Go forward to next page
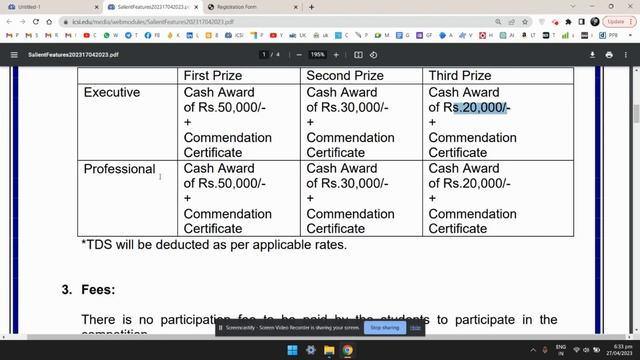Image resolution: width=640 pixels, height=360 pixels. click(22, 22)
